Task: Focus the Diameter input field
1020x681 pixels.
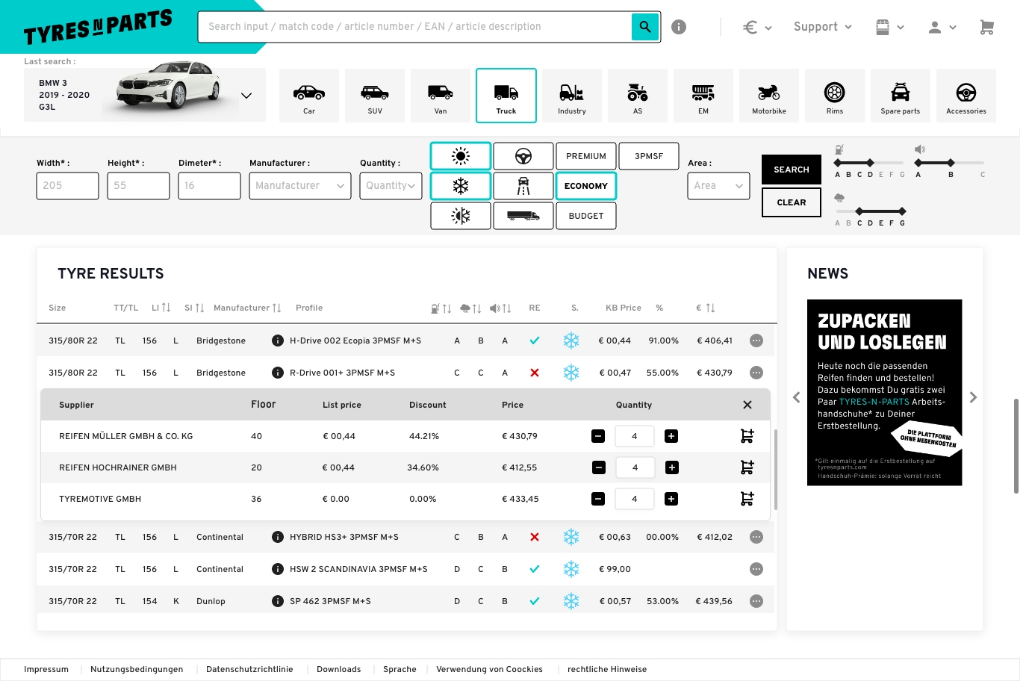Action: (x=209, y=186)
